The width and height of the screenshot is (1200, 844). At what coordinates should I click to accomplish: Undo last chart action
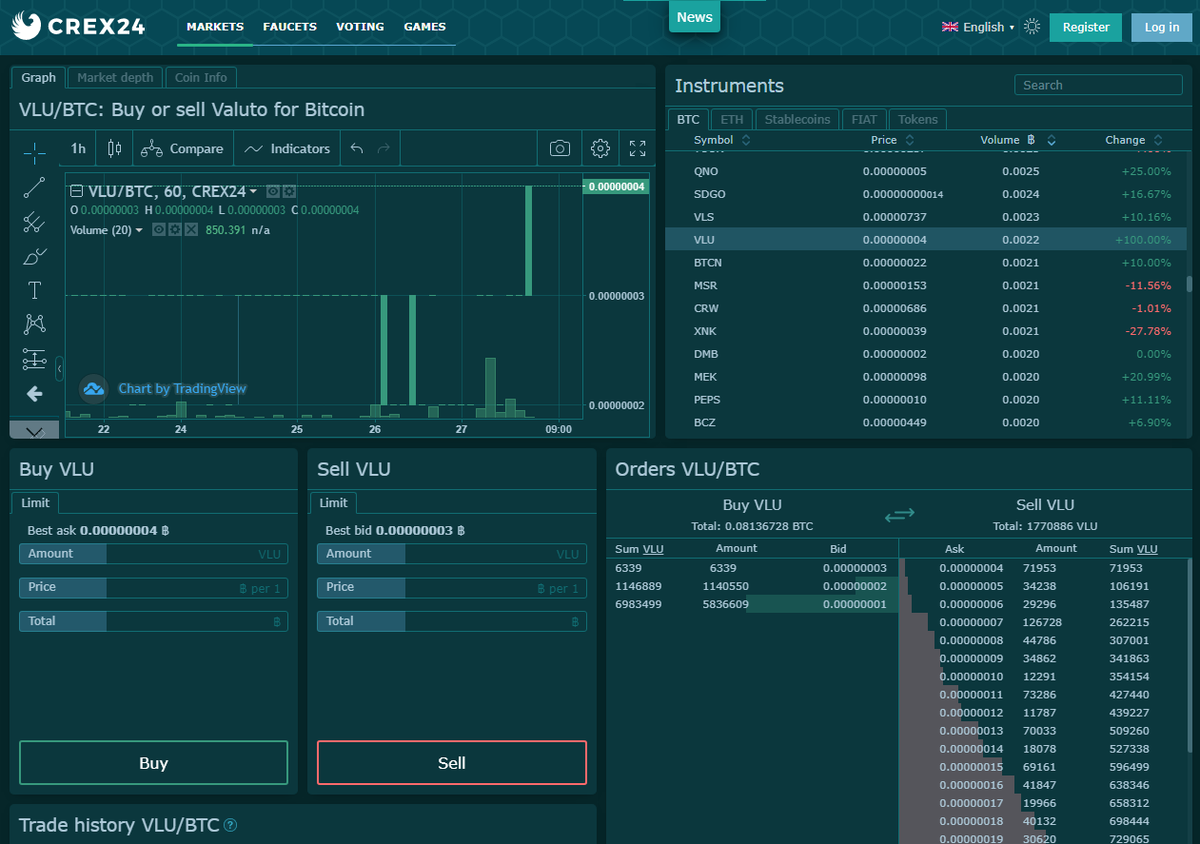357,148
